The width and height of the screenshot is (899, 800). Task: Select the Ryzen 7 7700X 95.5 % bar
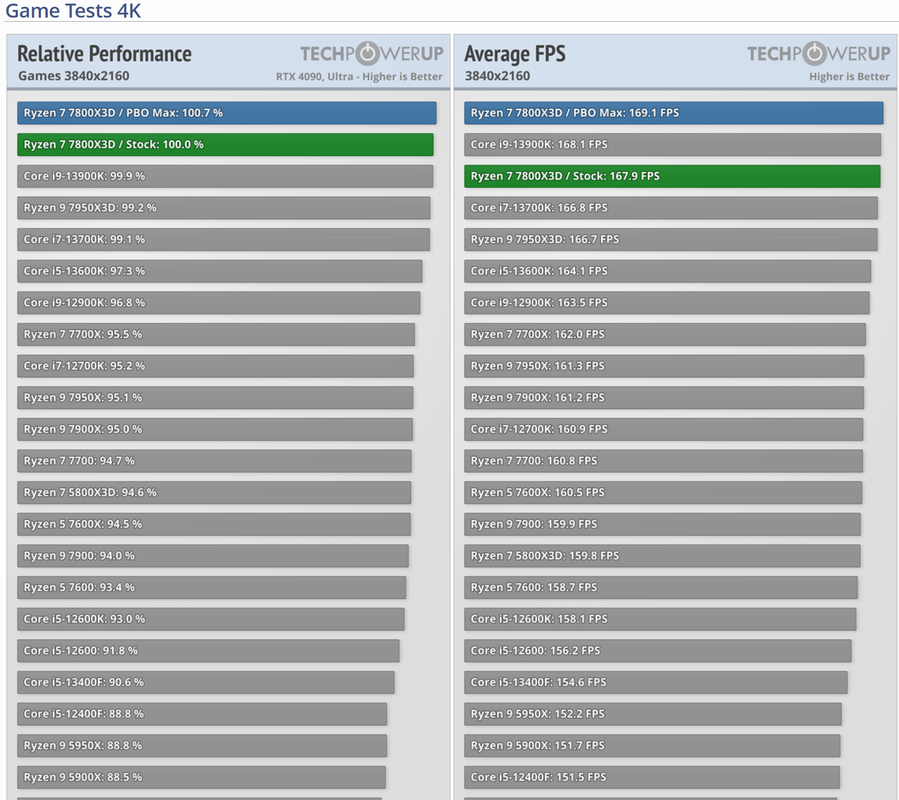(216, 334)
